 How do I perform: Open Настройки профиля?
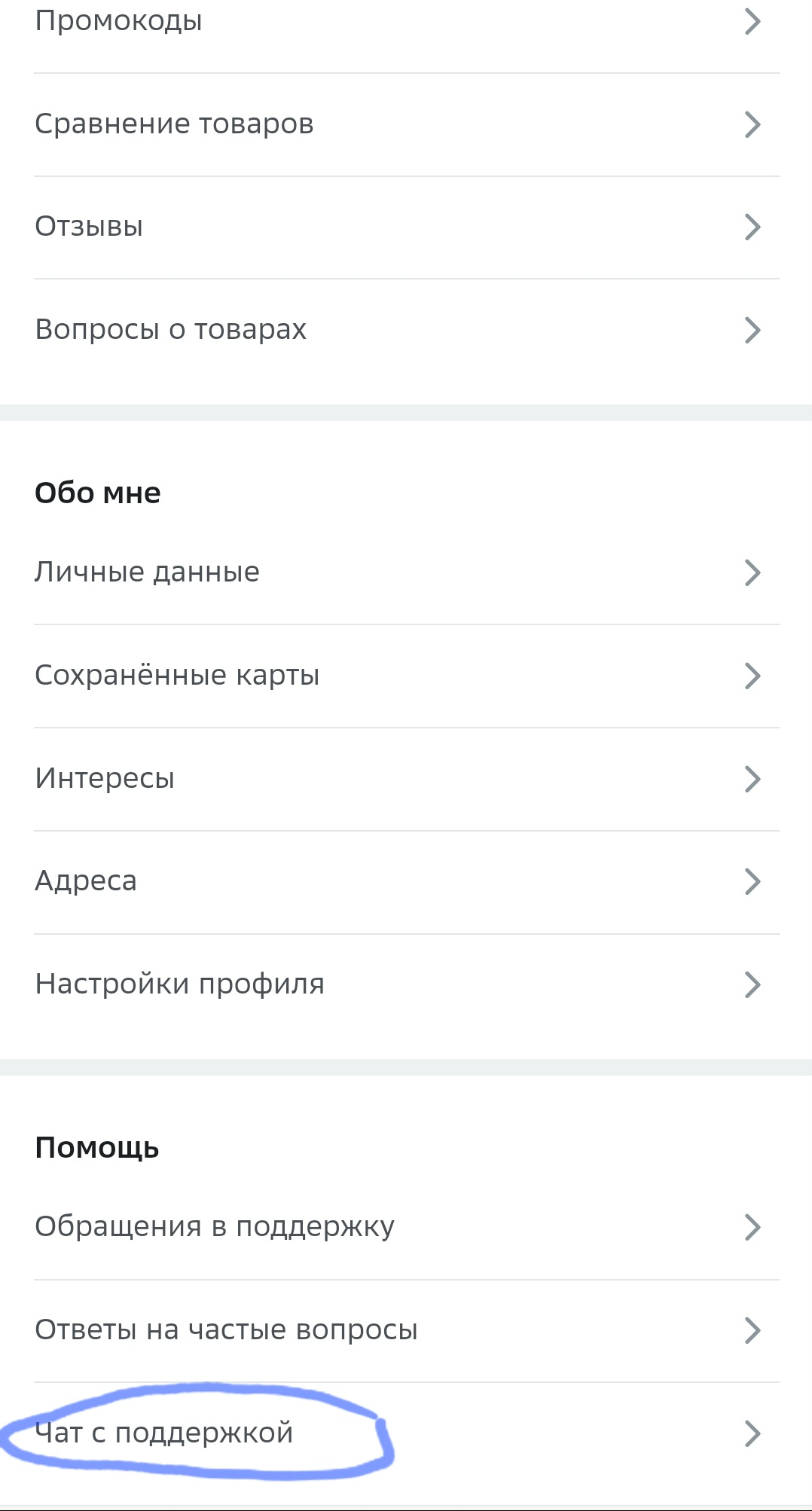407,985
